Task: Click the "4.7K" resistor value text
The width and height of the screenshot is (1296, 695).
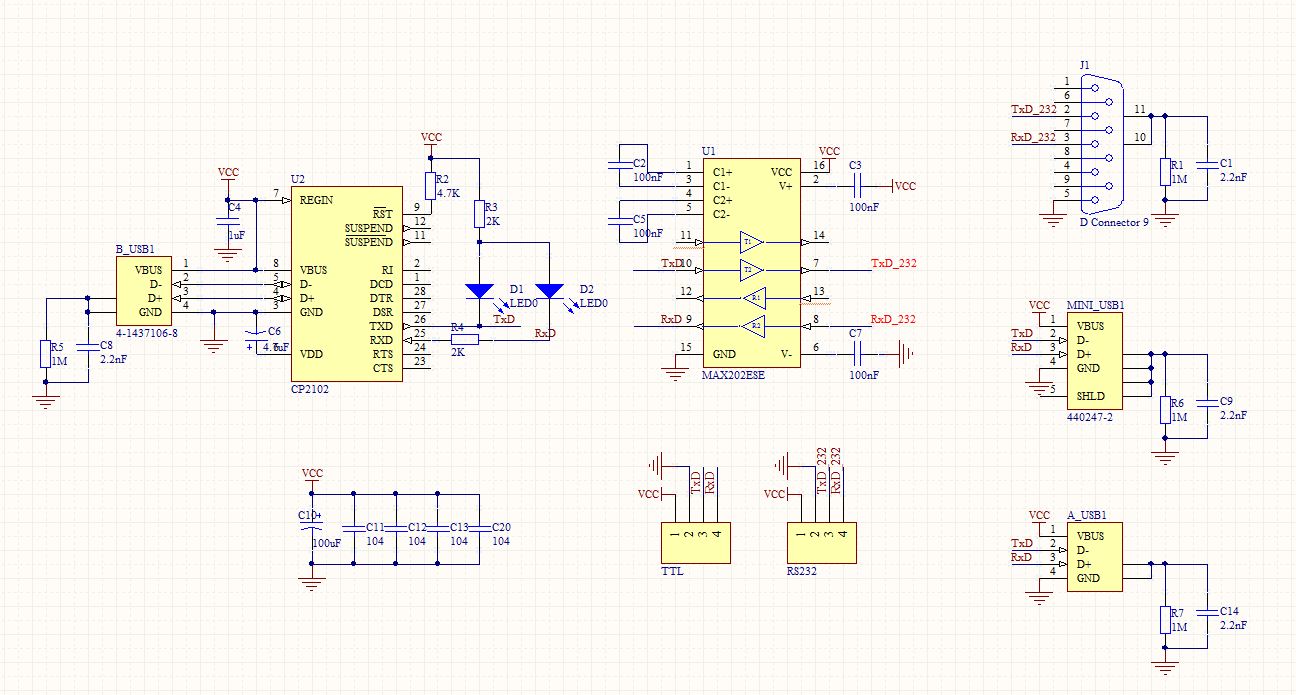Action: (448, 193)
